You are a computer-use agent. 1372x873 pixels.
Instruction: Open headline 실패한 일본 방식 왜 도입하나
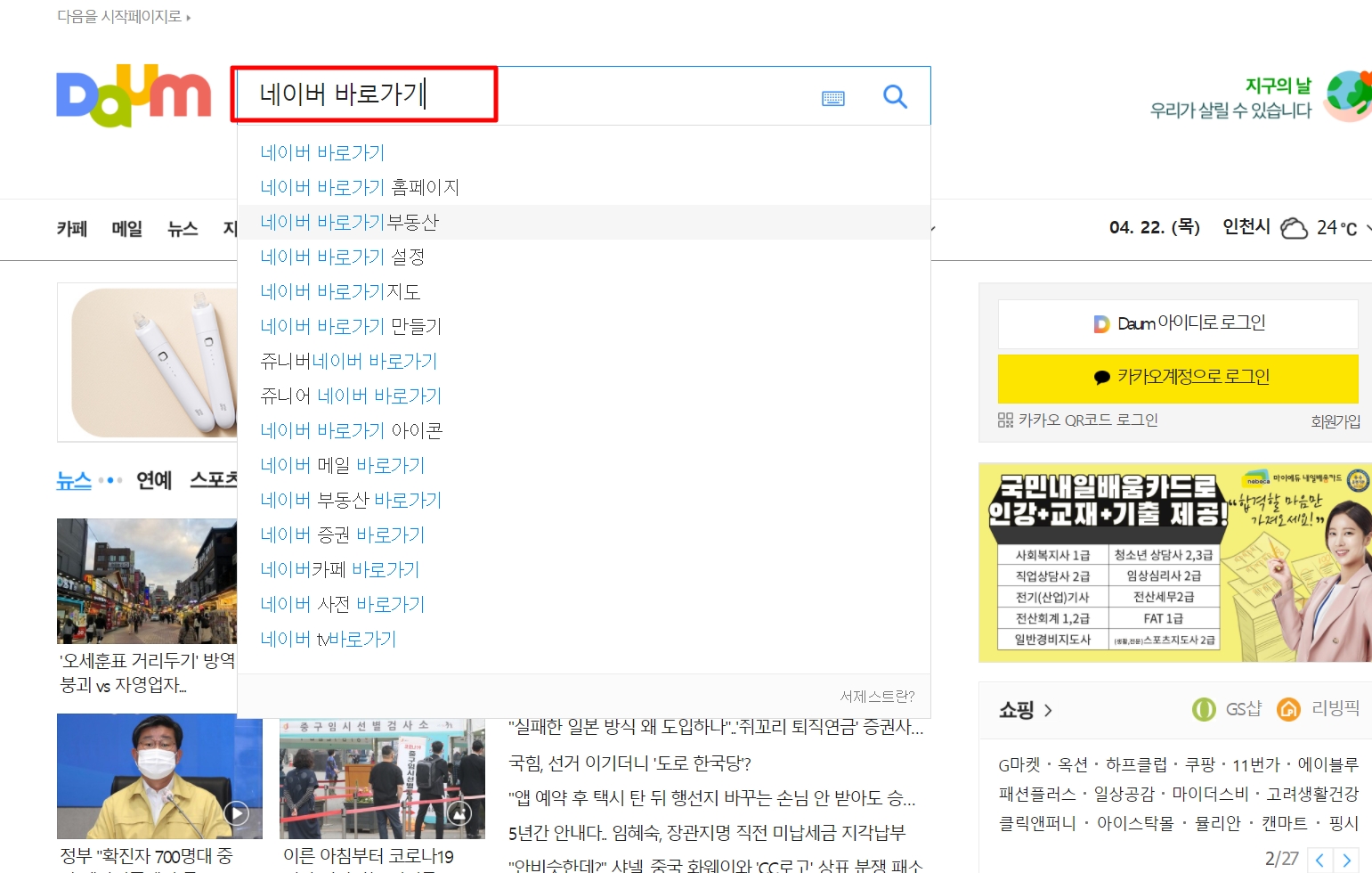click(x=716, y=727)
